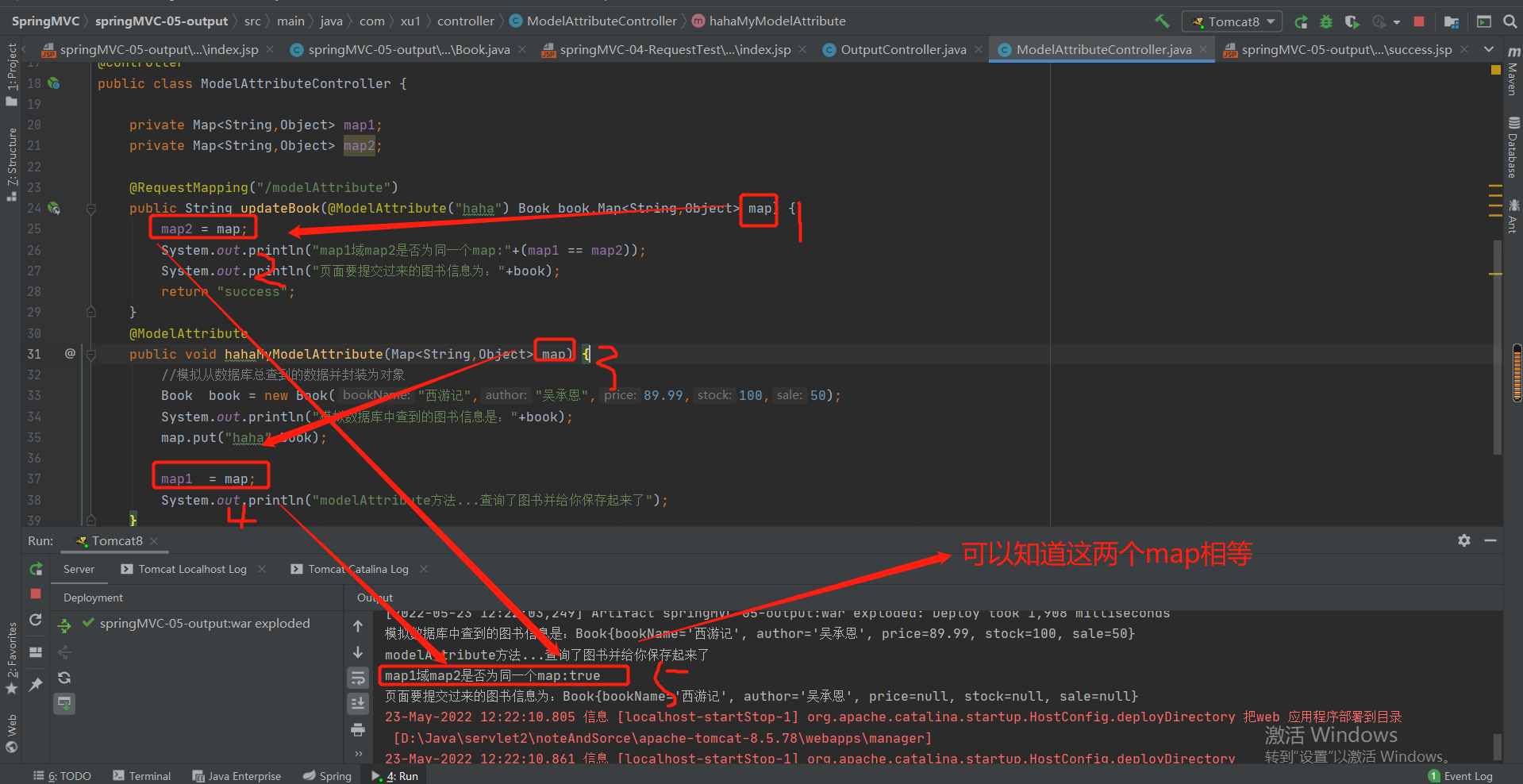The width and height of the screenshot is (1523, 784).
Task: Click the red Stop button in top toolbar
Action: [x=1419, y=21]
